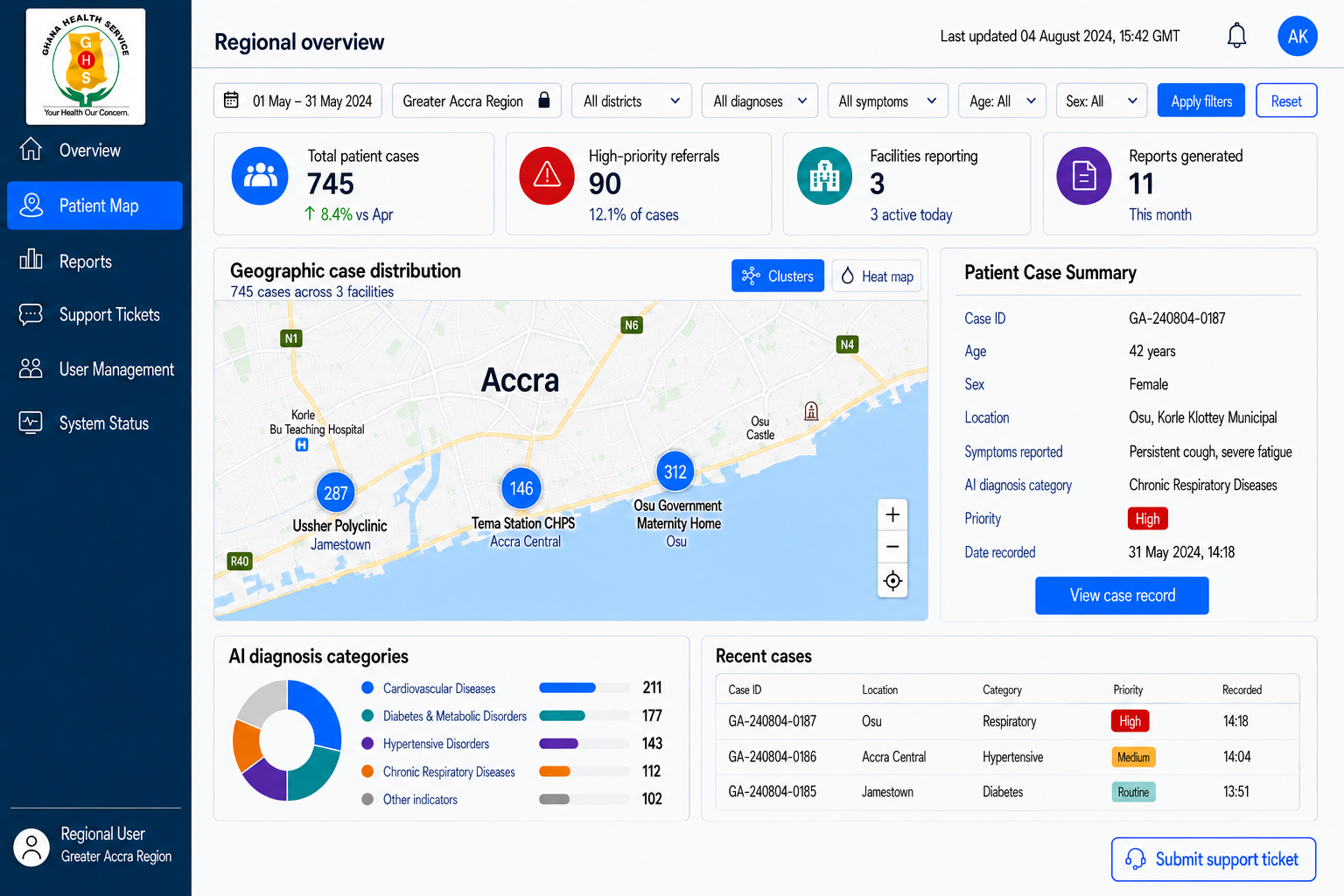Switch map to Heat map view
Image resolution: width=1344 pixels, height=896 pixels.
(x=877, y=276)
